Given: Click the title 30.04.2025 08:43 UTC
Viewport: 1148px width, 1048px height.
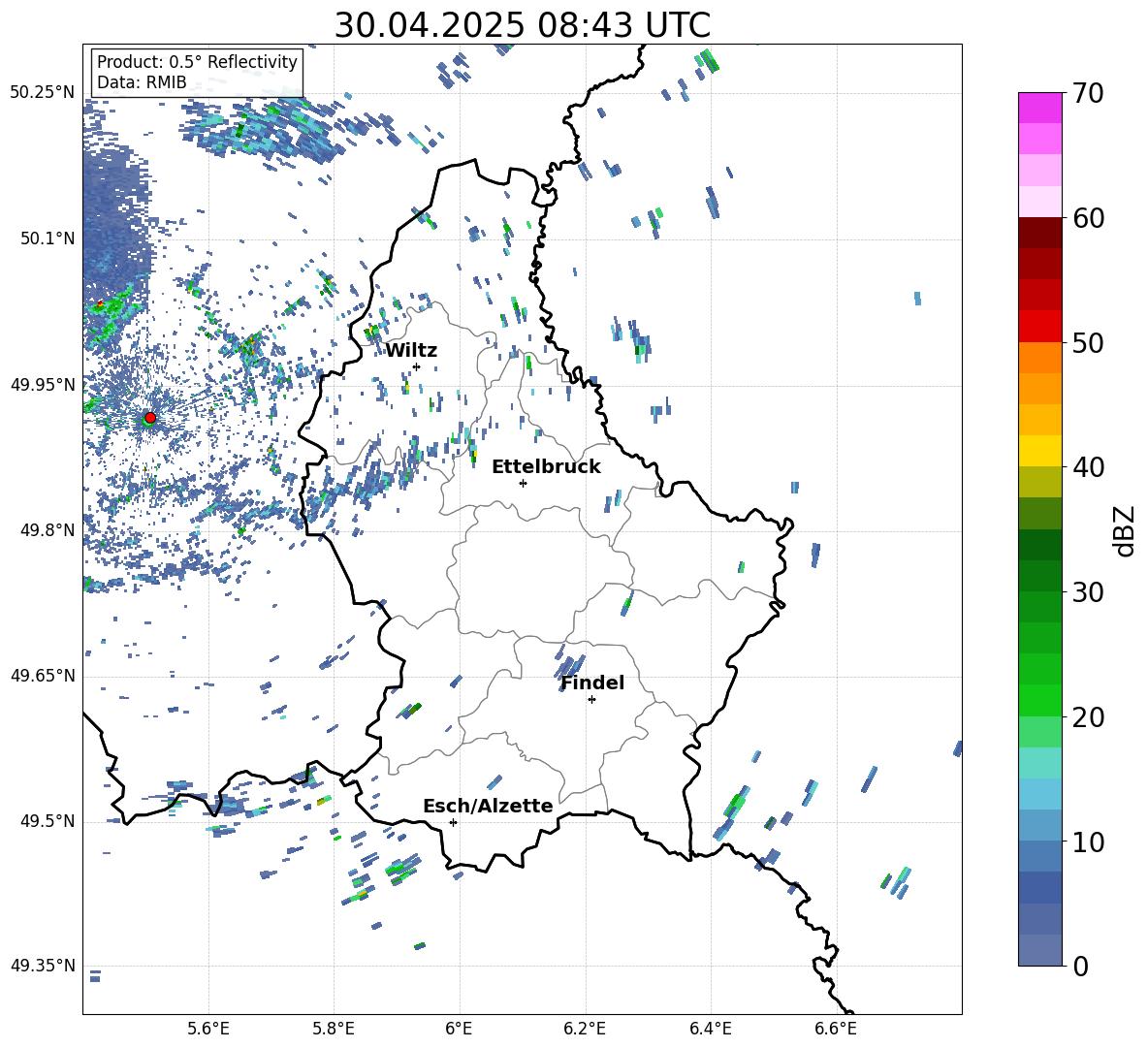Looking at the screenshot, I should click(522, 25).
